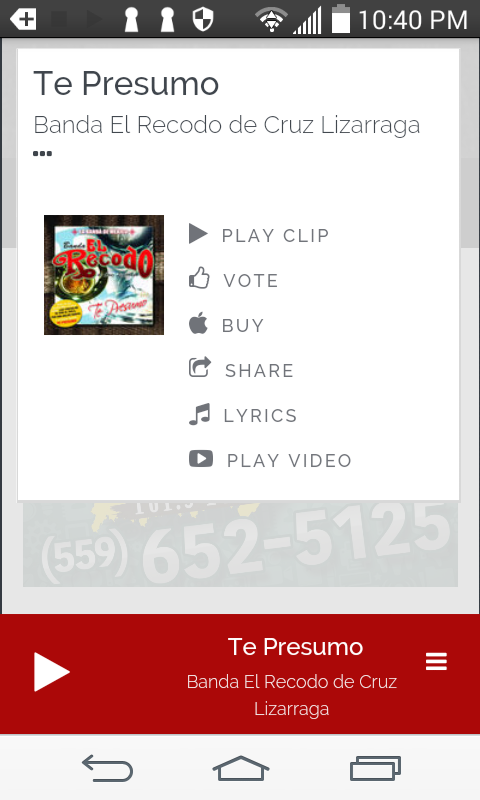The image size is (480, 800).
Task: Tap the Android back navigation button
Action: (108, 768)
